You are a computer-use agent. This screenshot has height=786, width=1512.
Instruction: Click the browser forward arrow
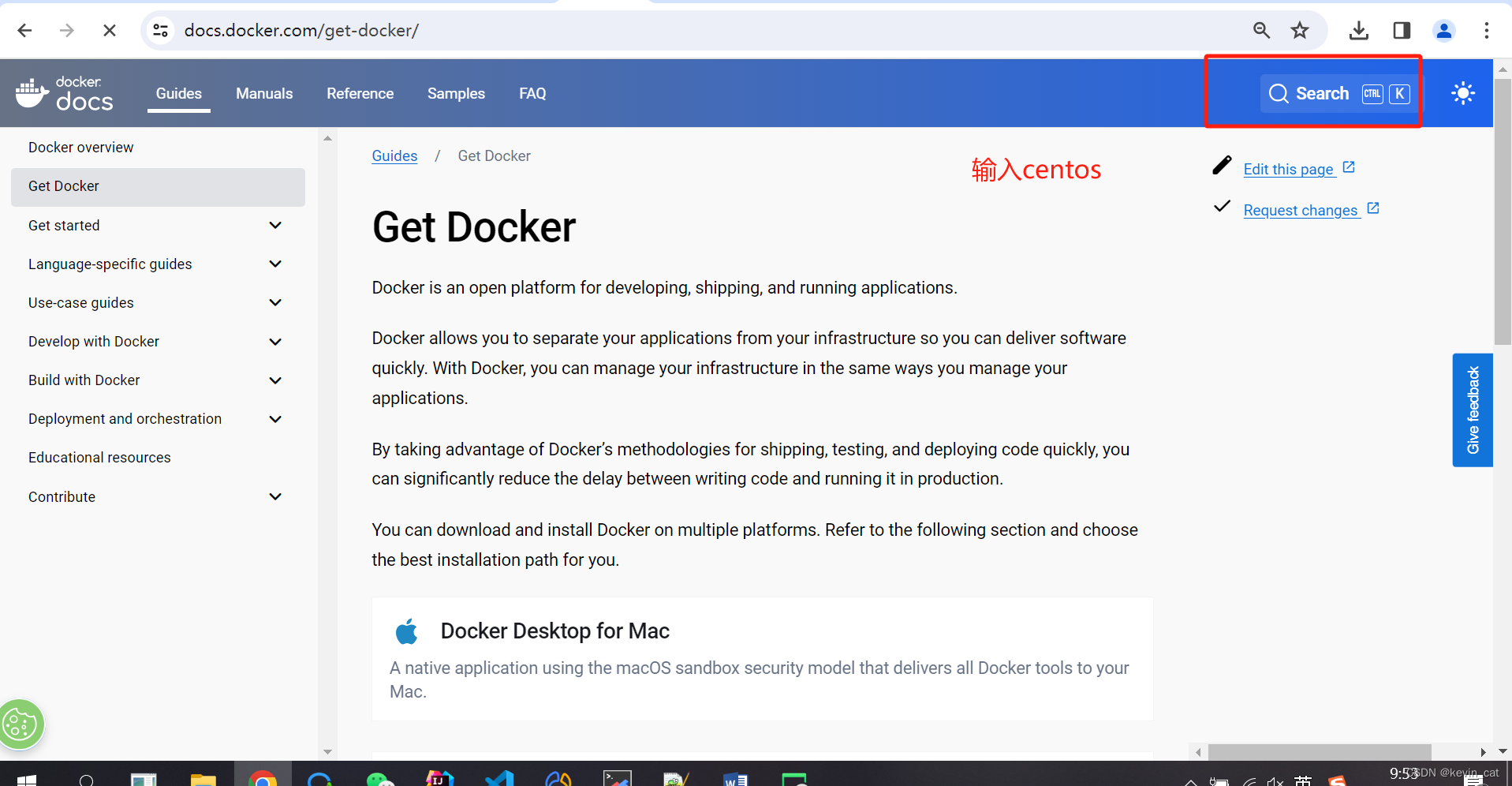[x=67, y=30]
